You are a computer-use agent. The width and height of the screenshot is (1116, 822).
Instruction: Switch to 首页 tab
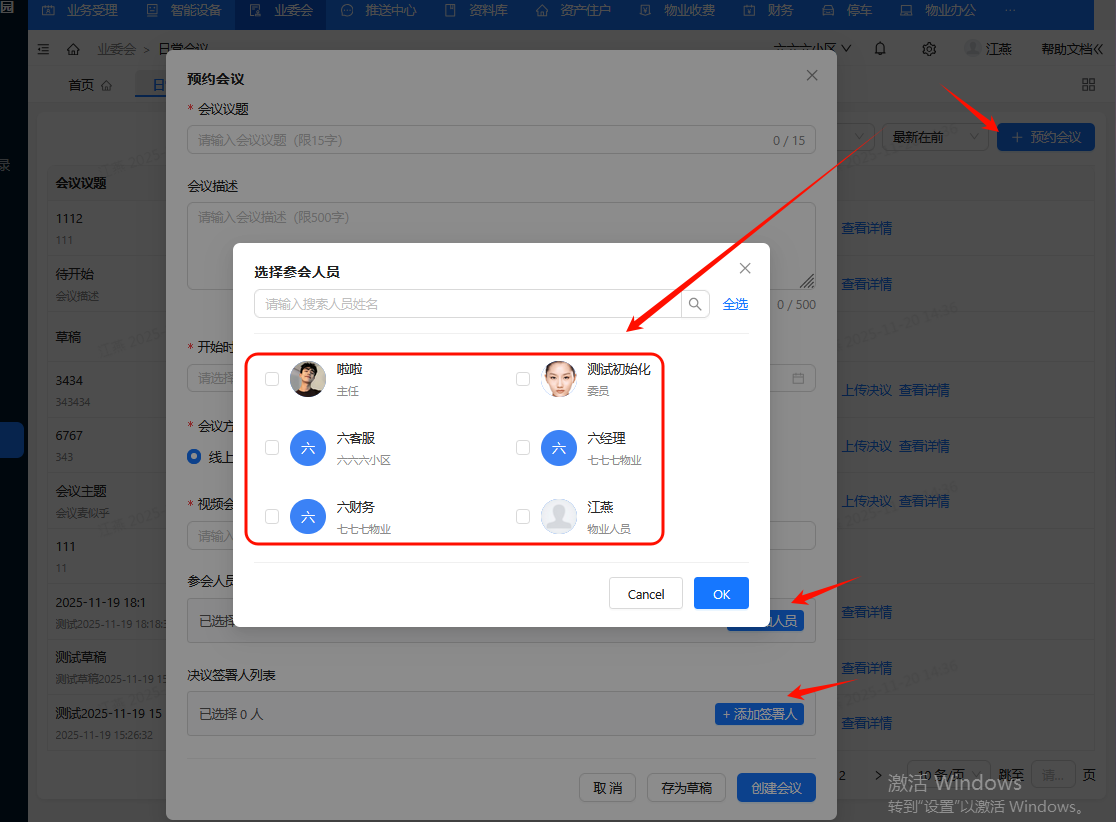pos(90,85)
